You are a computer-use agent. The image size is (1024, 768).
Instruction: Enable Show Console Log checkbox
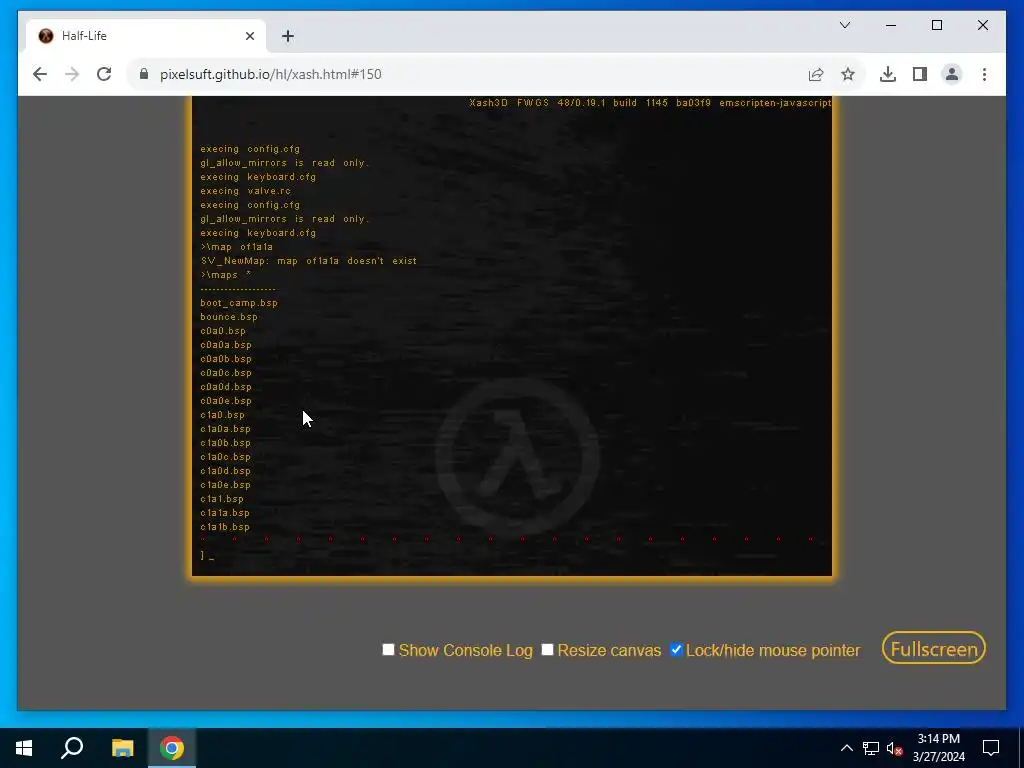click(x=389, y=649)
